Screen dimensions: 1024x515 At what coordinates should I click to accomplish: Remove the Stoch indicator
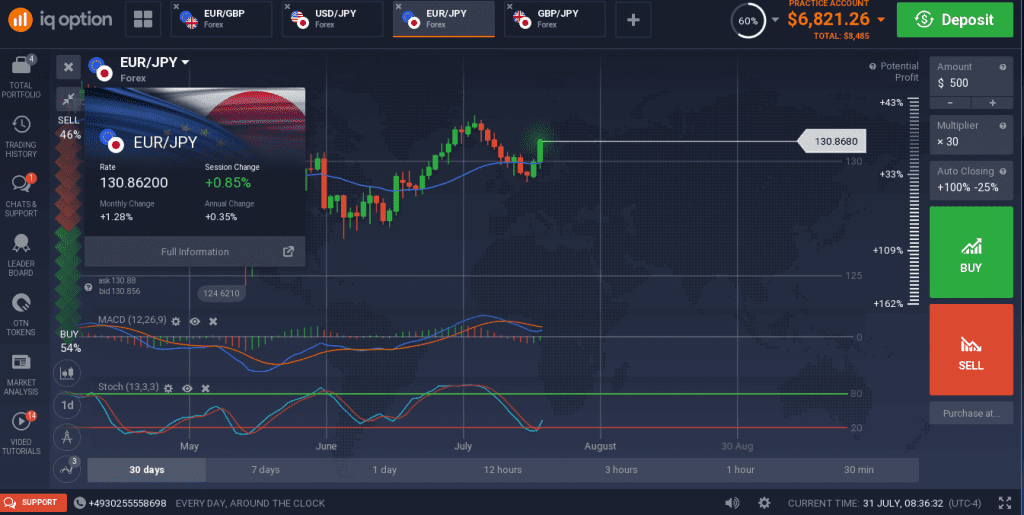[206, 388]
